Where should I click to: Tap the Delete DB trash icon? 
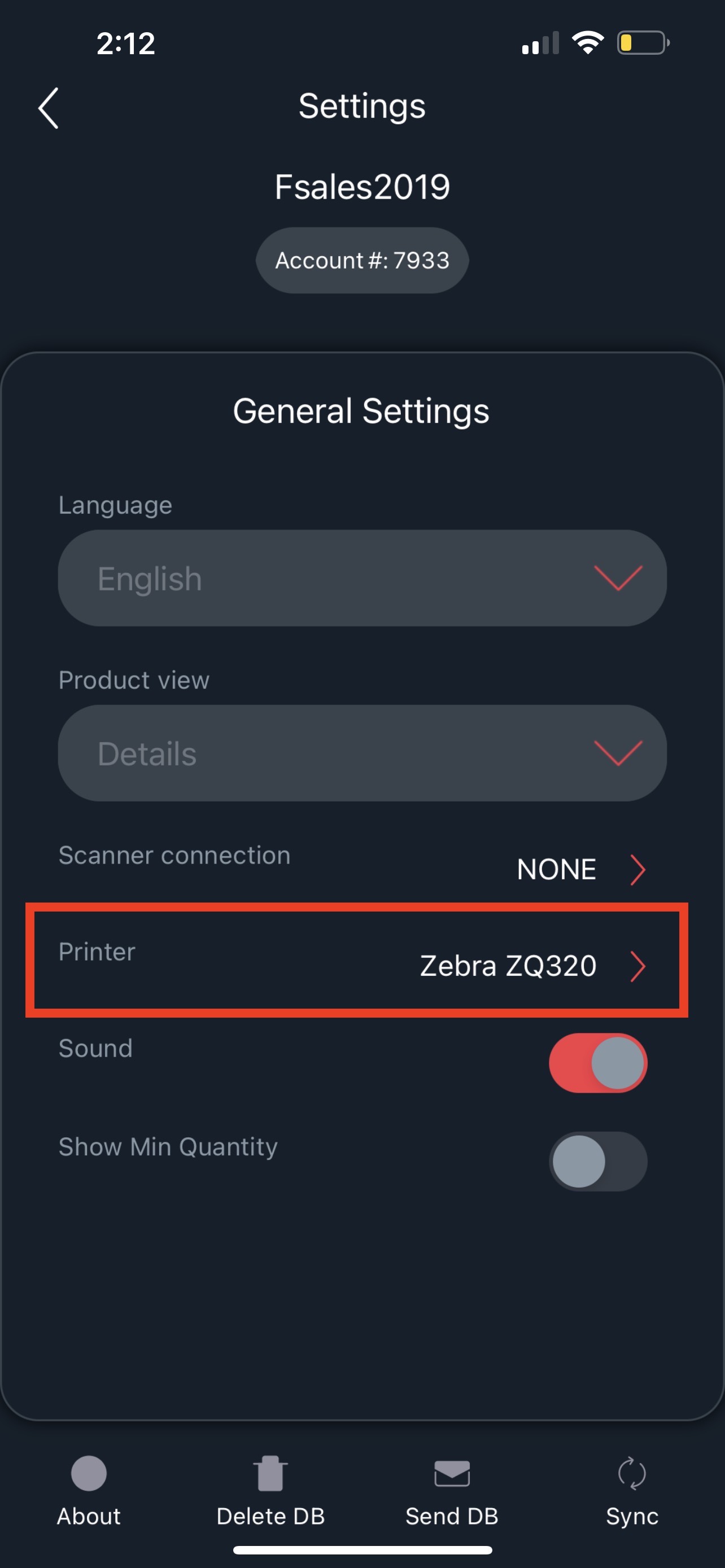(270, 1474)
